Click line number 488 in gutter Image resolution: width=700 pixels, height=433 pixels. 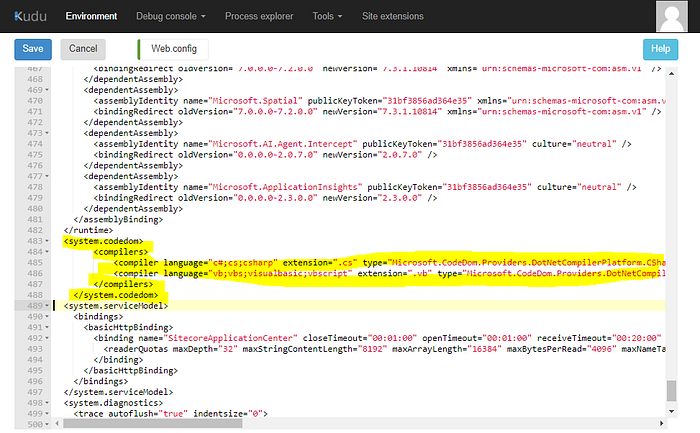(x=35, y=295)
